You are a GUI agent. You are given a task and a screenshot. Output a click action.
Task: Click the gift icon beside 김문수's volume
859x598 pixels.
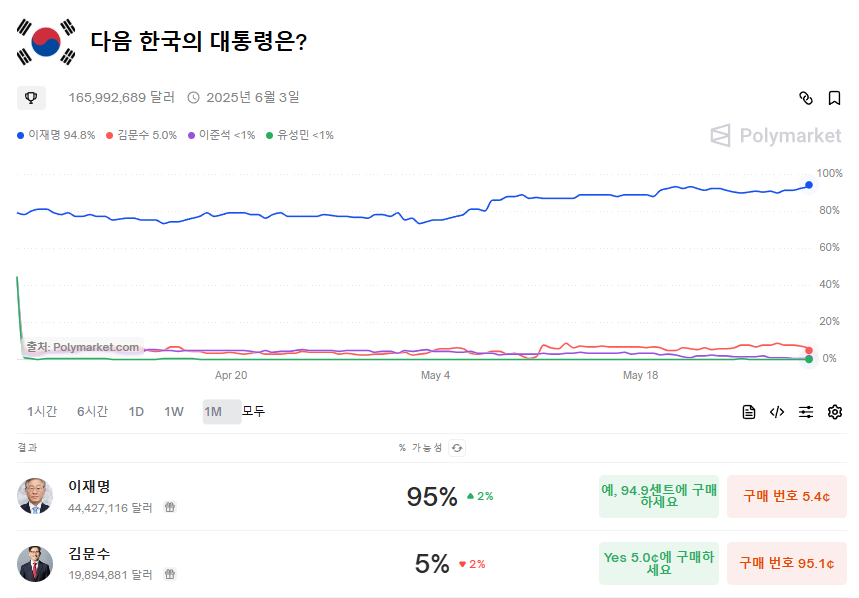coord(170,574)
